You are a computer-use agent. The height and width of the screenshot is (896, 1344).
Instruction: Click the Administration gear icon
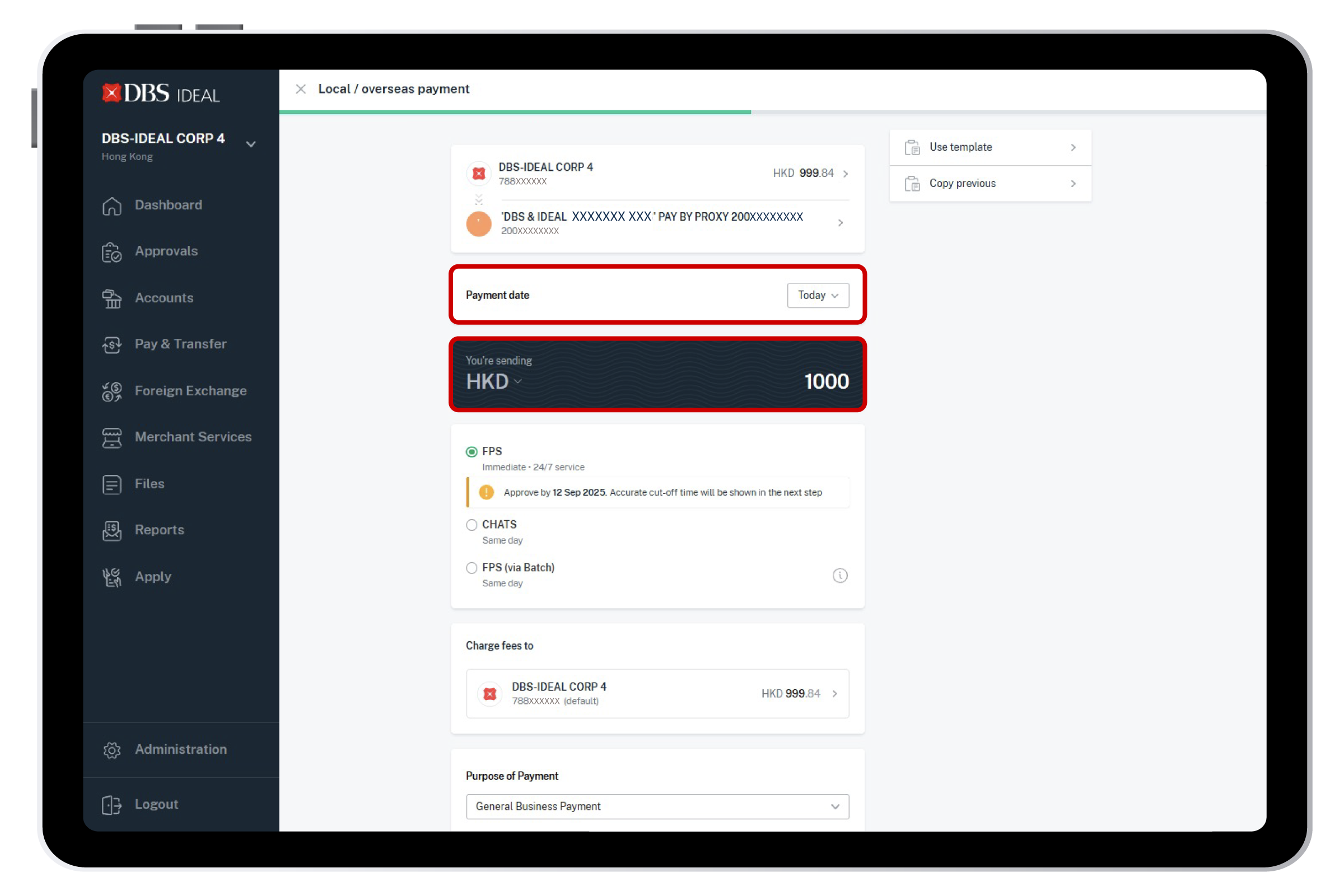111,750
